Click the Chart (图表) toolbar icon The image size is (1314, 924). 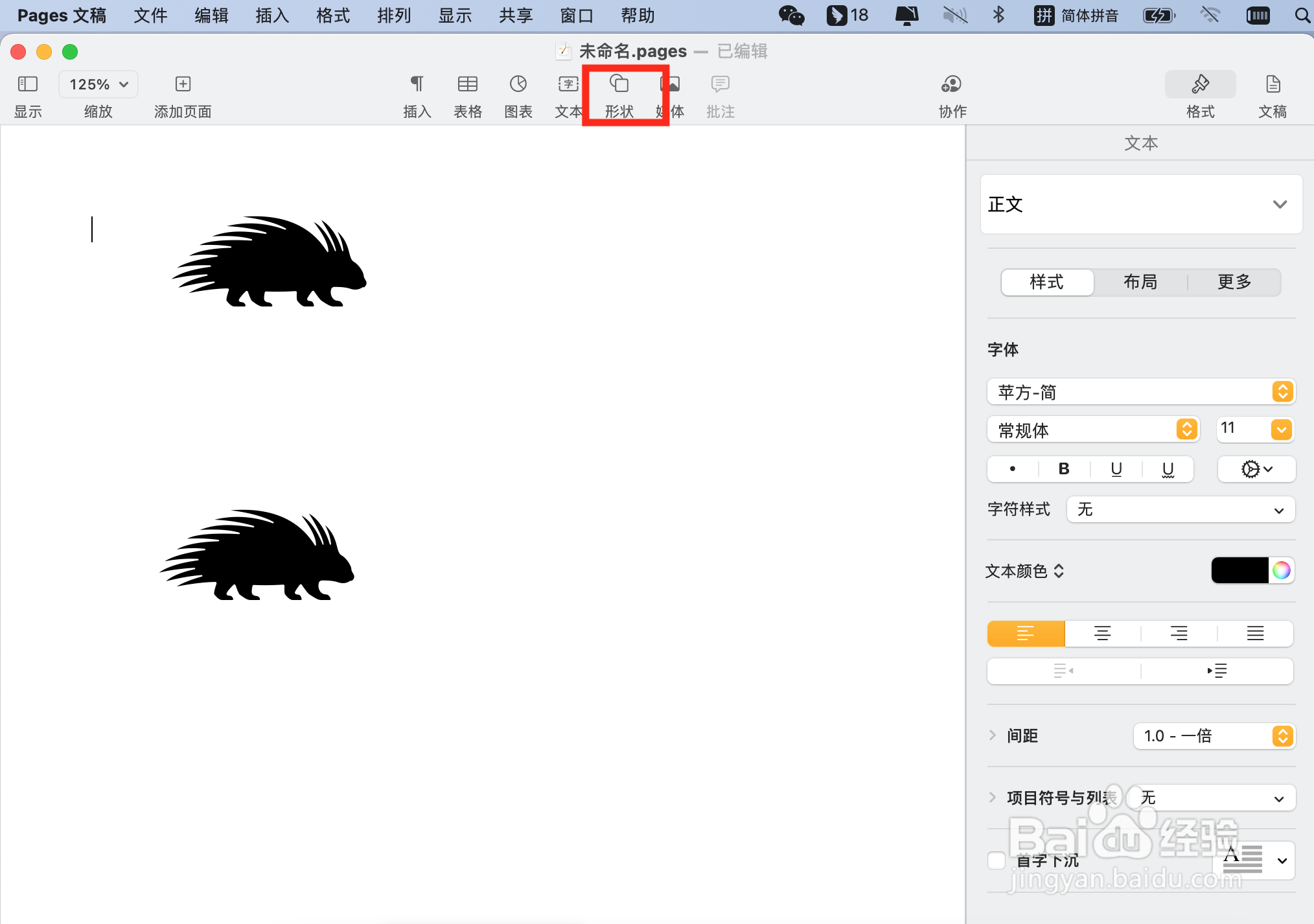pos(518,84)
